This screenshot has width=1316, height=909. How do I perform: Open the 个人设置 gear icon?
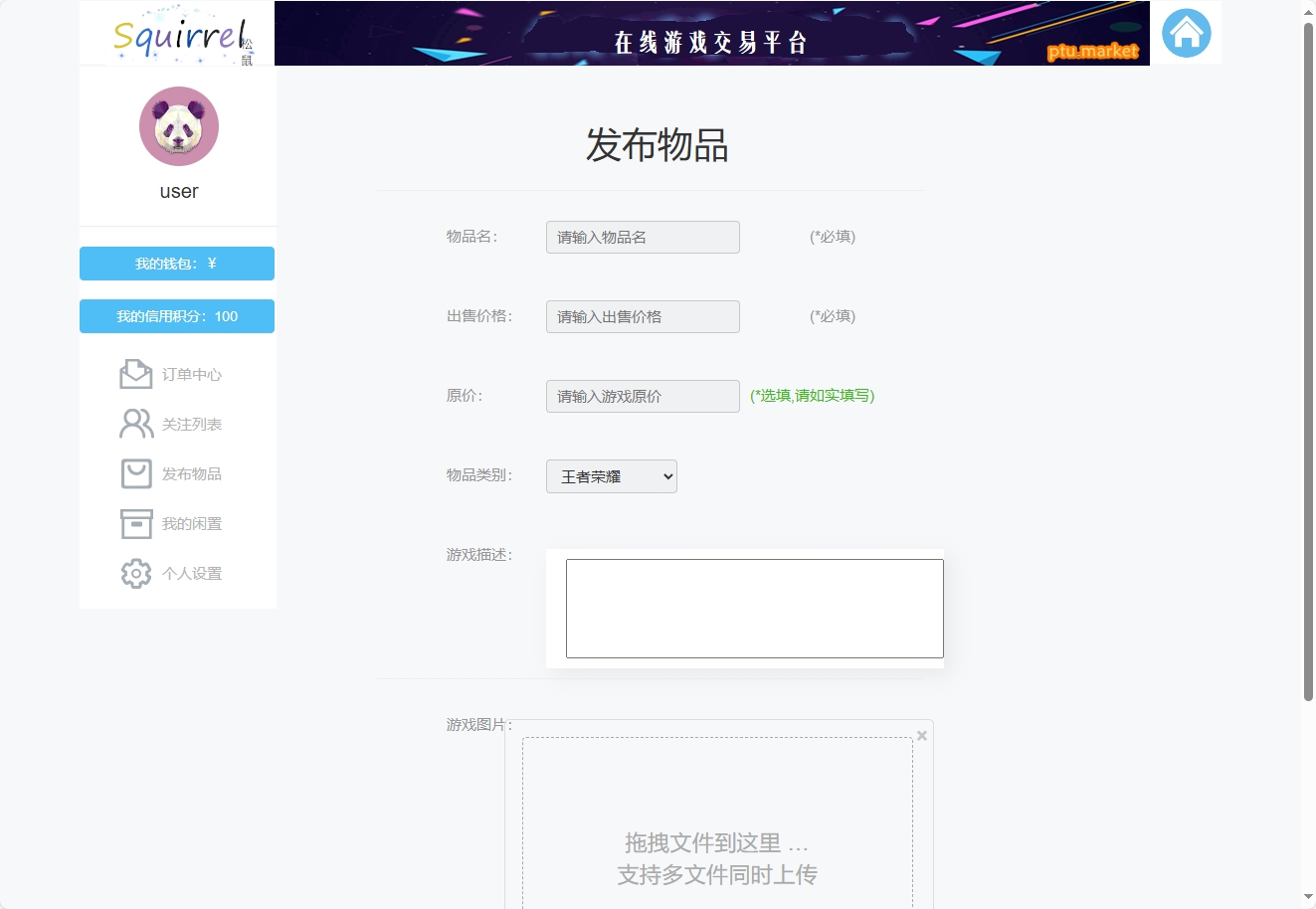coord(135,573)
